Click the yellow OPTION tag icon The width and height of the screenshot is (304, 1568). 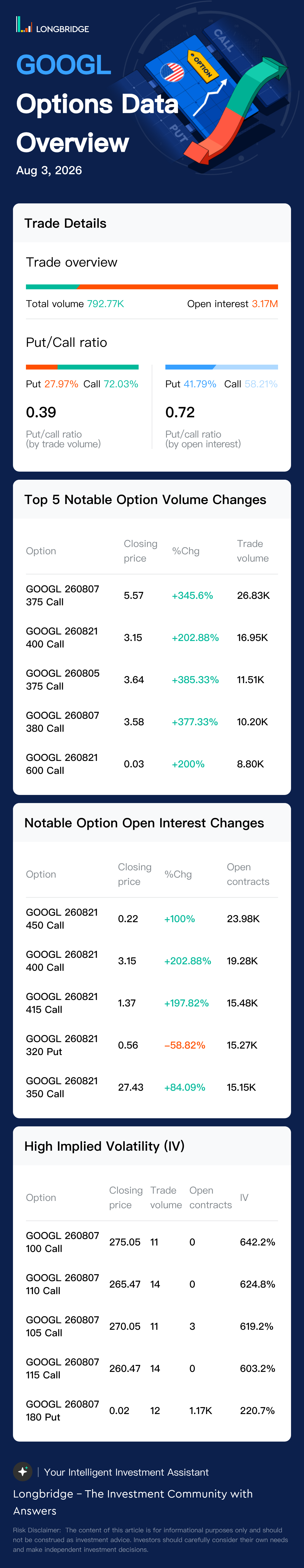(202, 65)
